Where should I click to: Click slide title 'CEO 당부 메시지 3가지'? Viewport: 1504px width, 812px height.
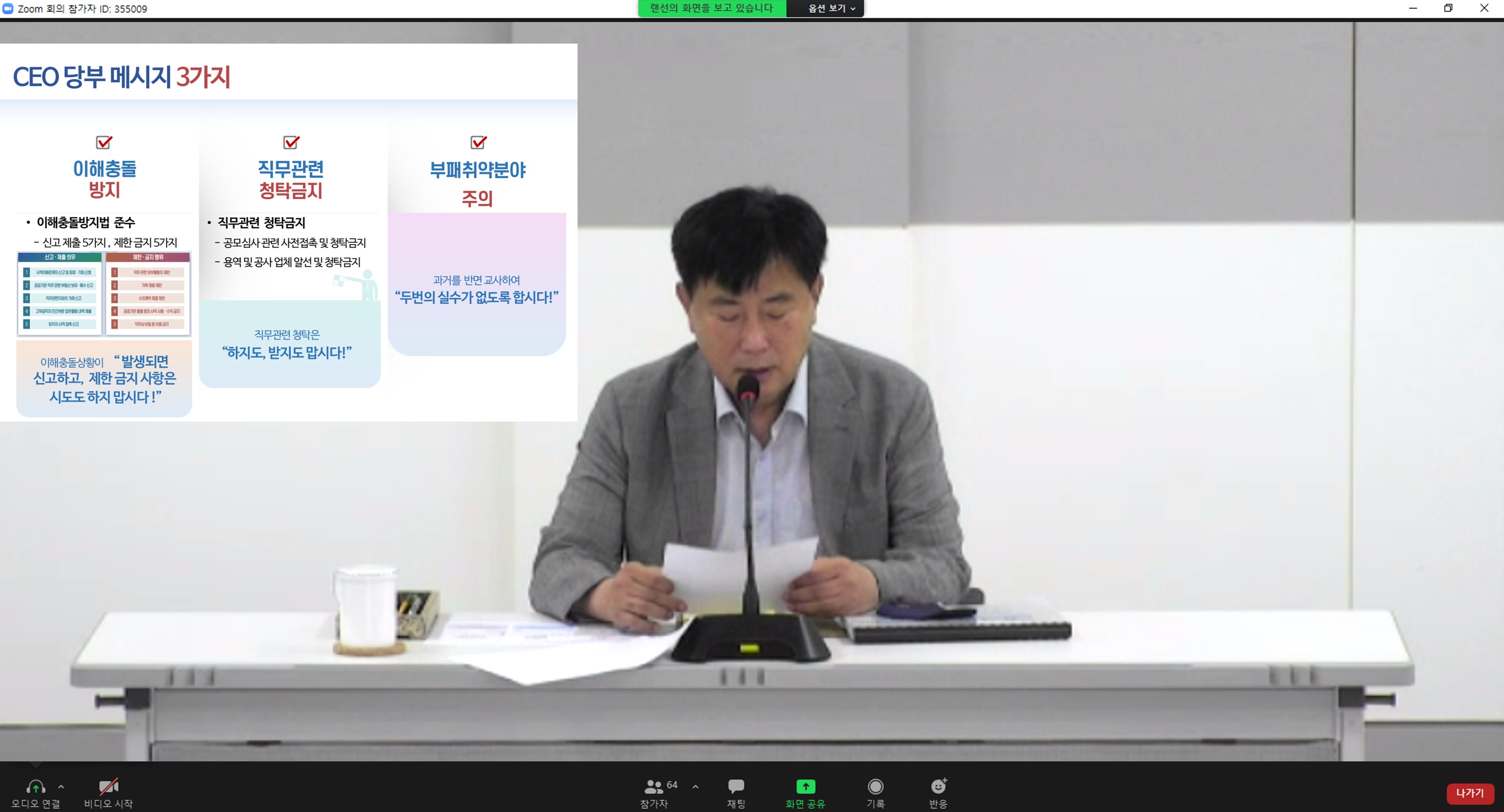(122, 77)
